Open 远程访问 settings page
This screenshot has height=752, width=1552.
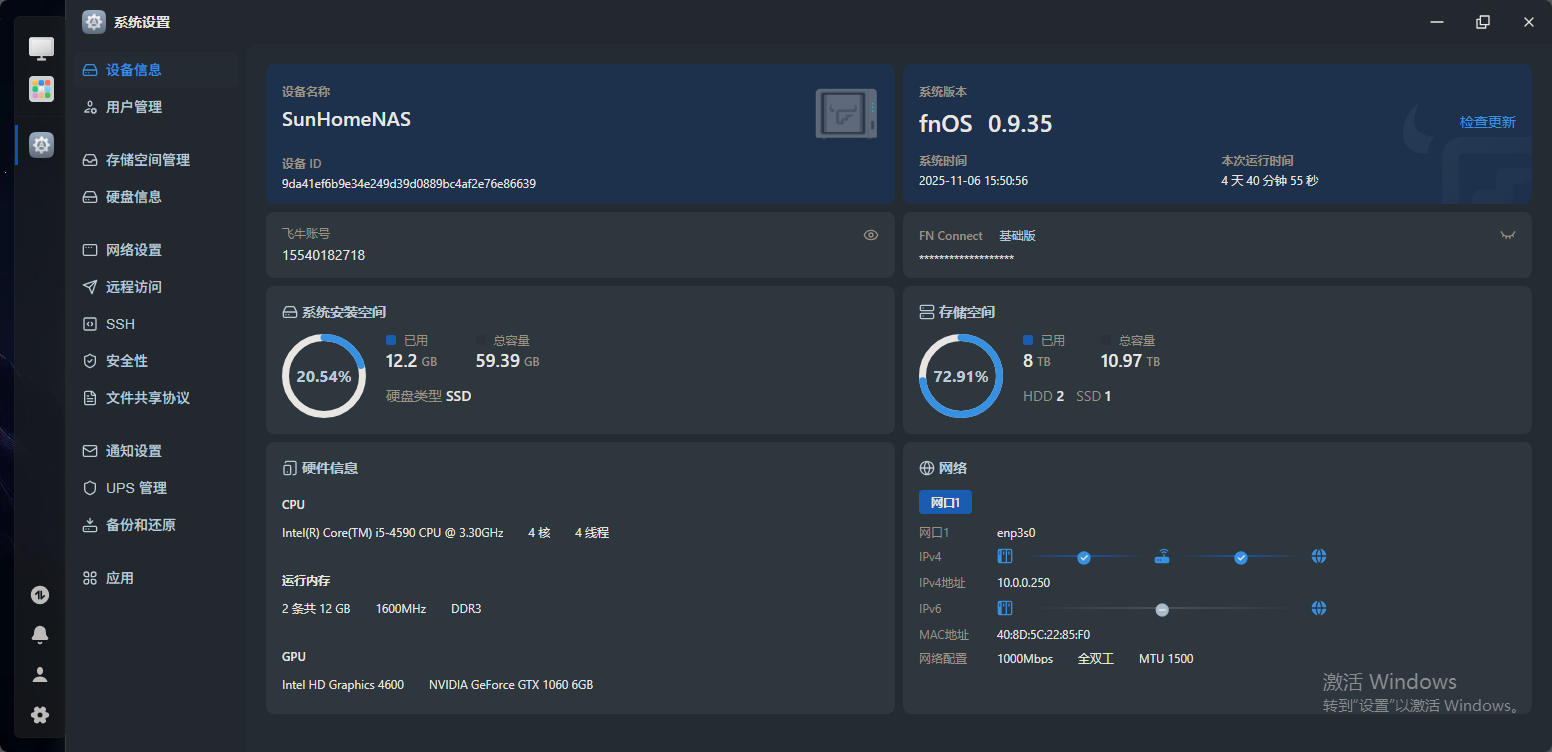point(134,287)
